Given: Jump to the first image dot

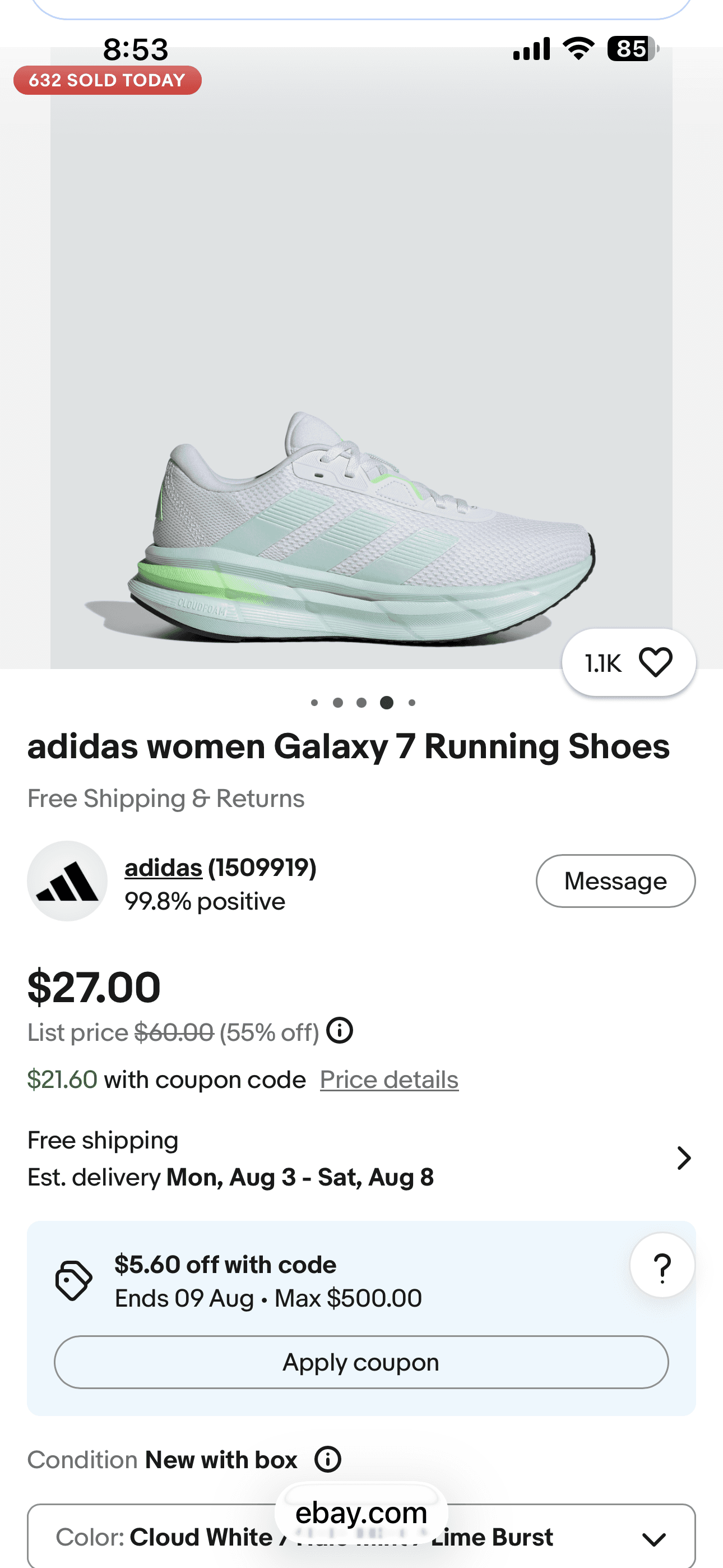Looking at the screenshot, I should click(x=314, y=703).
